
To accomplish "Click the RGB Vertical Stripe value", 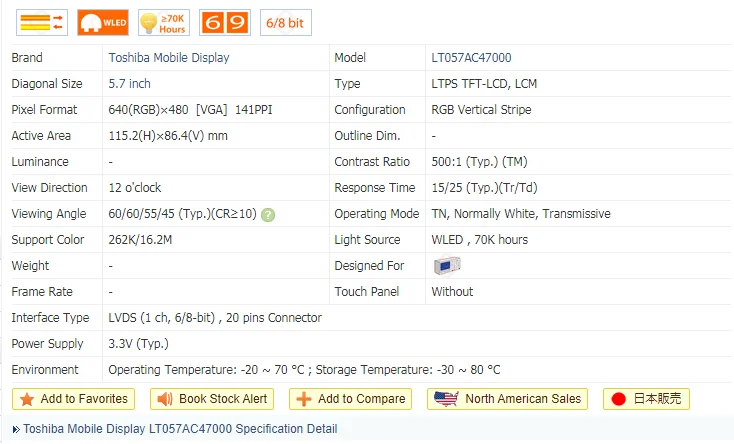I will tap(481, 110).
